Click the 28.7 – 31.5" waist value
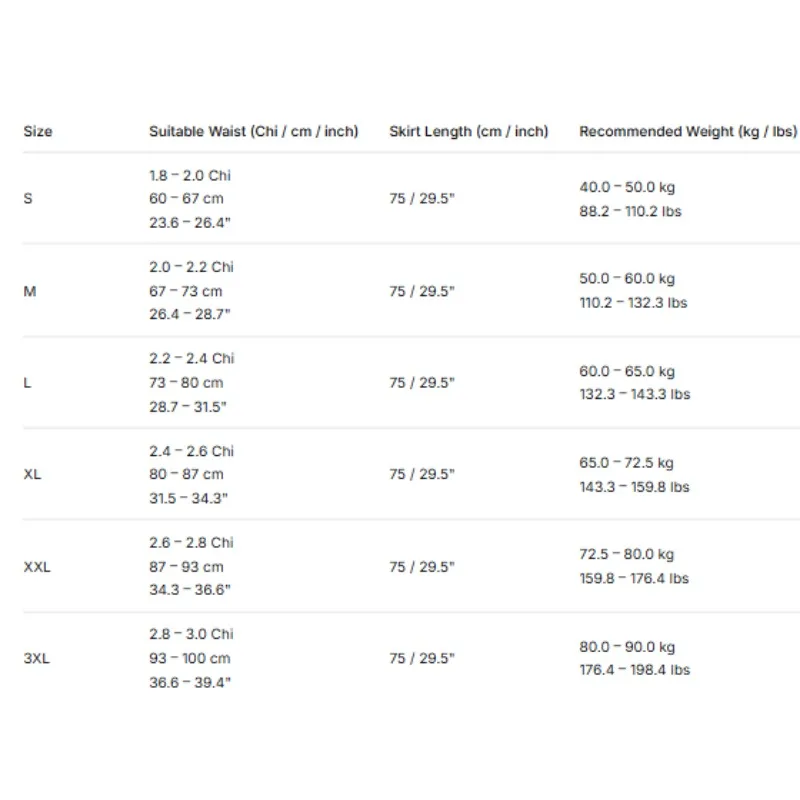Viewport: 800px width, 800px height. pyautogui.click(x=188, y=407)
